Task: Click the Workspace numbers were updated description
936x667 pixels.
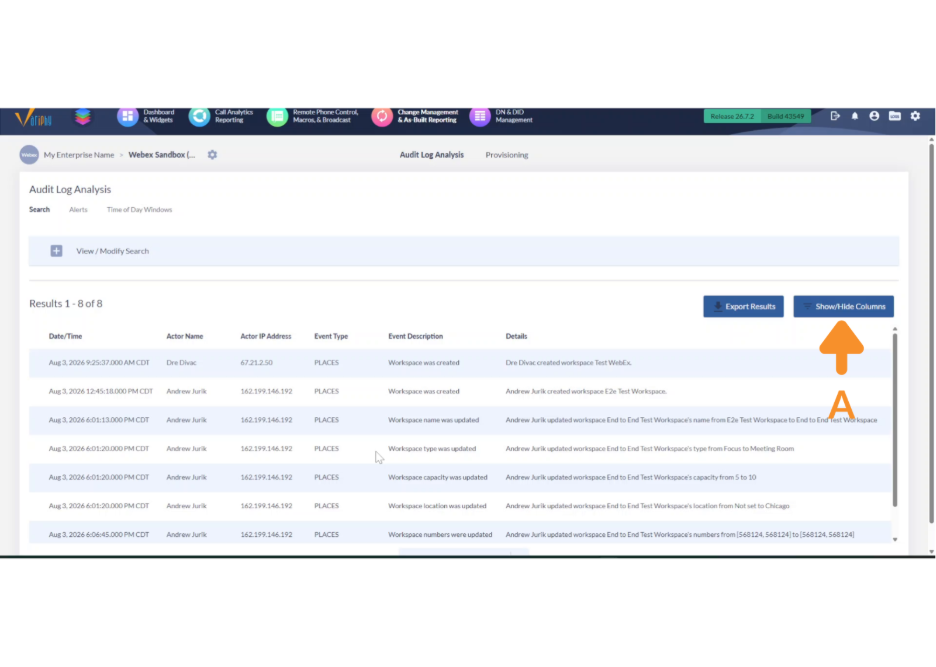Action: click(440, 534)
